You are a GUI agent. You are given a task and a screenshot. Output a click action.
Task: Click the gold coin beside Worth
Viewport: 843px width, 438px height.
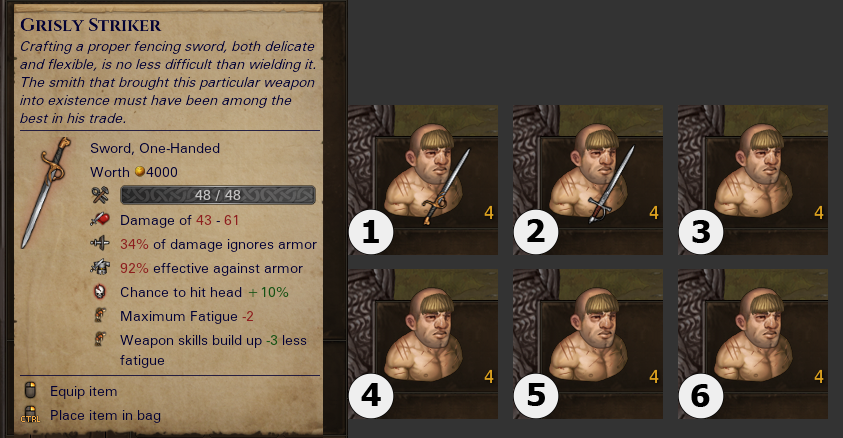point(140,171)
